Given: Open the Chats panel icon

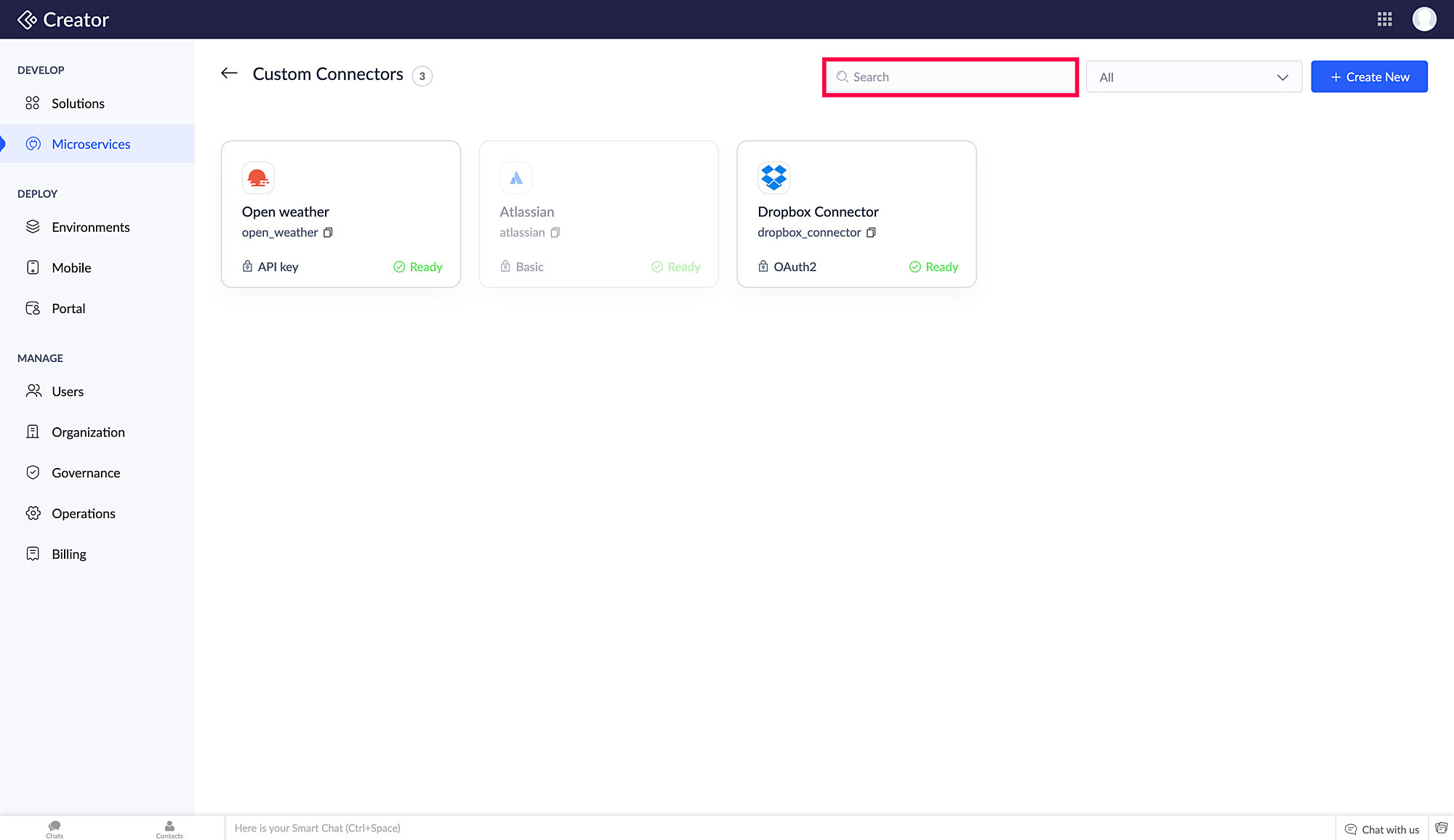Looking at the screenshot, I should pyautogui.click(x=55, y=828).
